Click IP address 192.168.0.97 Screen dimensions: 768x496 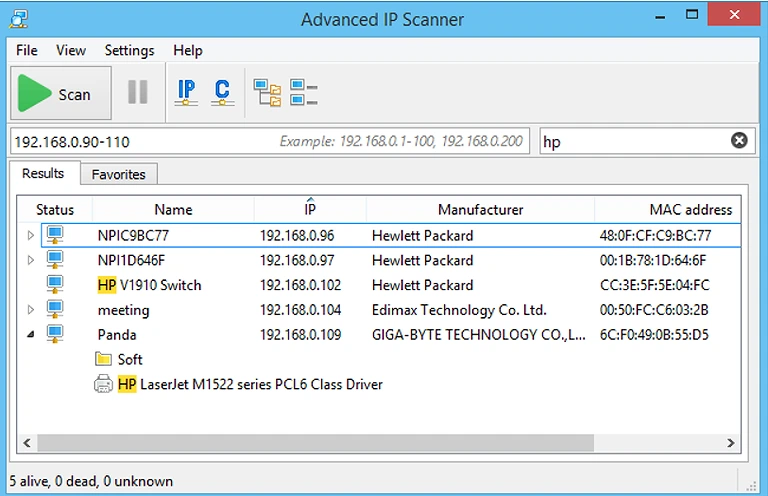point(297,260)
